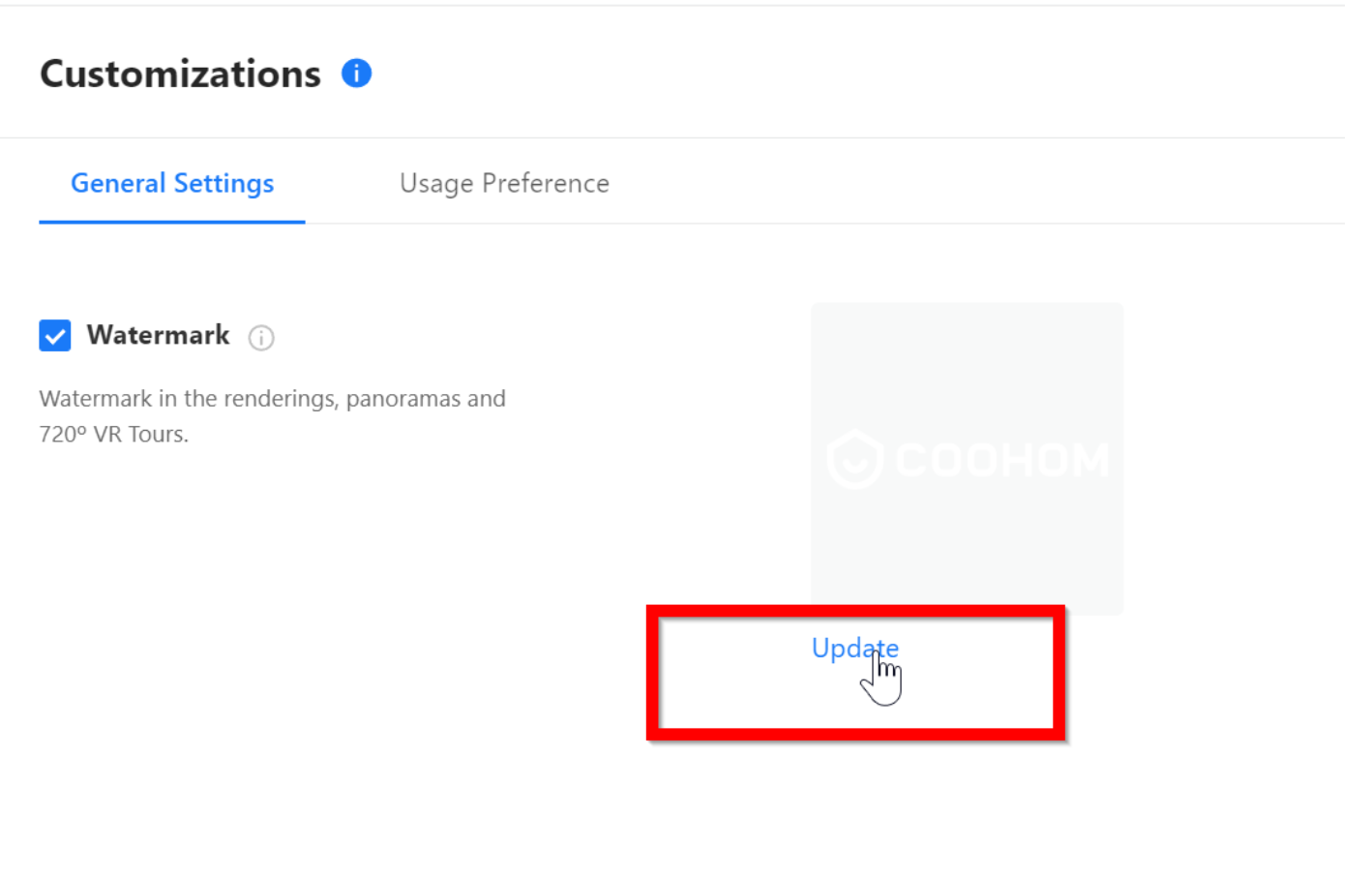Click the white checkmark inside the blue box

pos(55,336)
